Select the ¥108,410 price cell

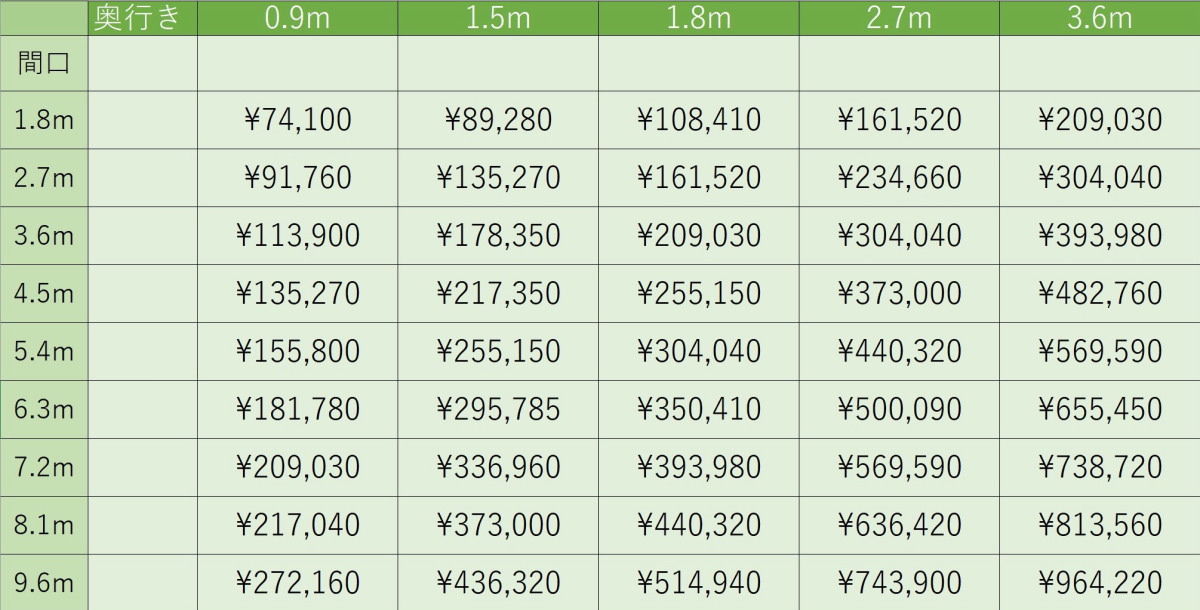coord(699,120)
